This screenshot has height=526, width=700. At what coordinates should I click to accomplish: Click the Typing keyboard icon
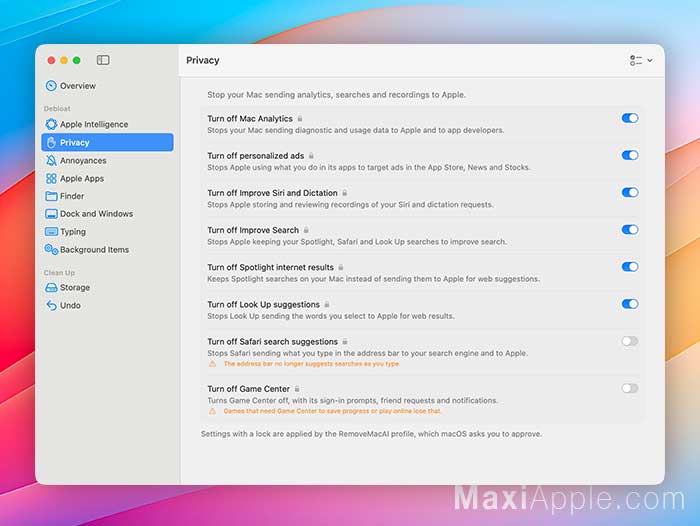[51, 232]
